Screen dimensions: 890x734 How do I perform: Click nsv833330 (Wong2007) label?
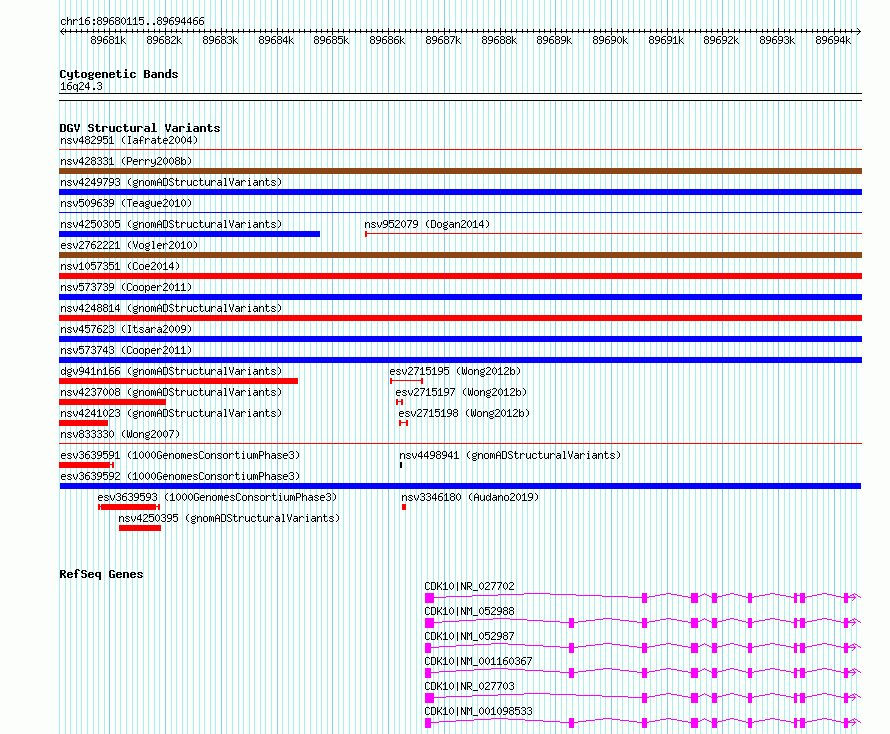pos(120,434)
